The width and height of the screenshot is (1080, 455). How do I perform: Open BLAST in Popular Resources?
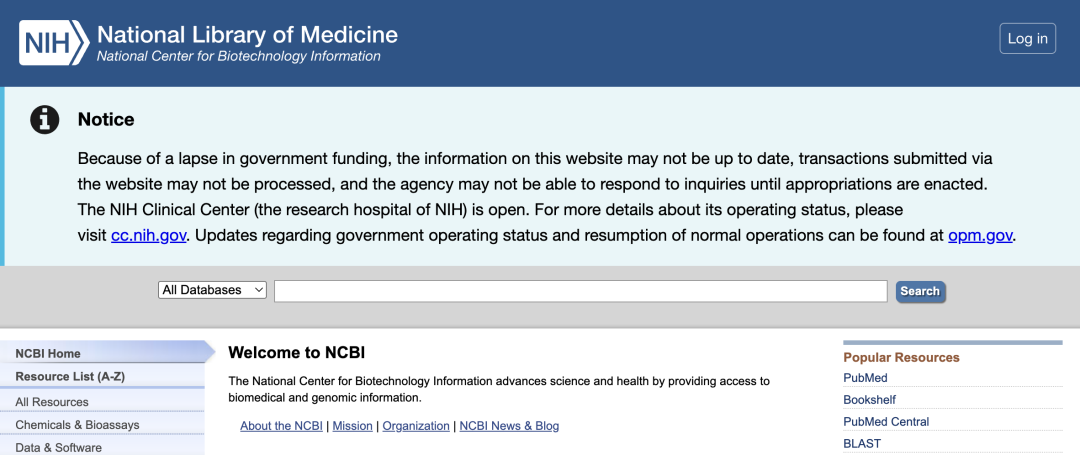862,443
